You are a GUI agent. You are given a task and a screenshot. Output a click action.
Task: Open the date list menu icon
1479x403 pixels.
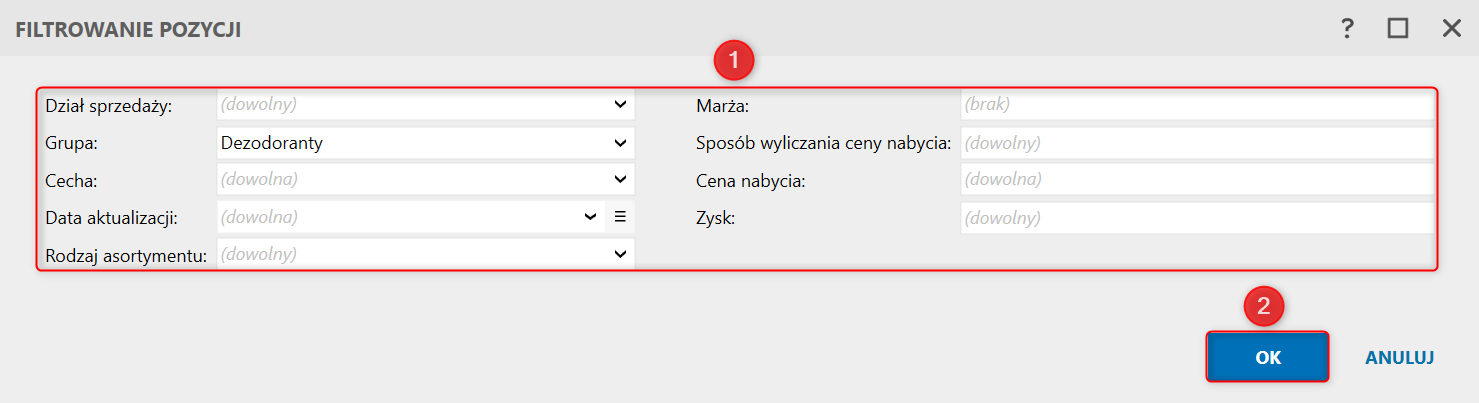pos(620,216)
